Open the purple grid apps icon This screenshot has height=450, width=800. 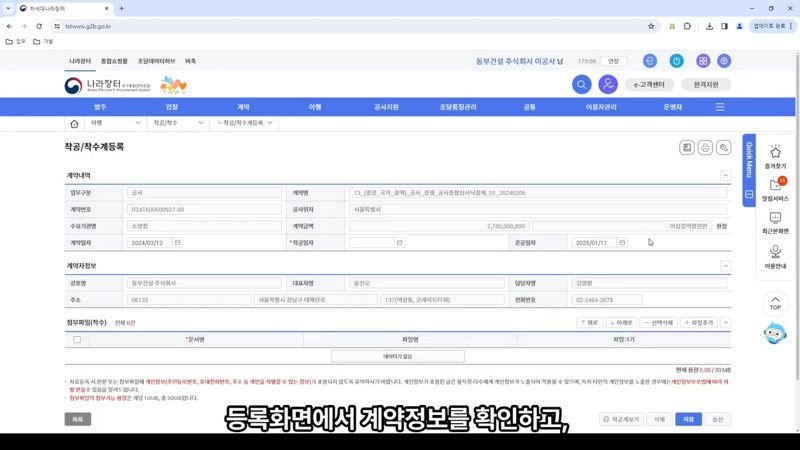[x=703, y=61]
